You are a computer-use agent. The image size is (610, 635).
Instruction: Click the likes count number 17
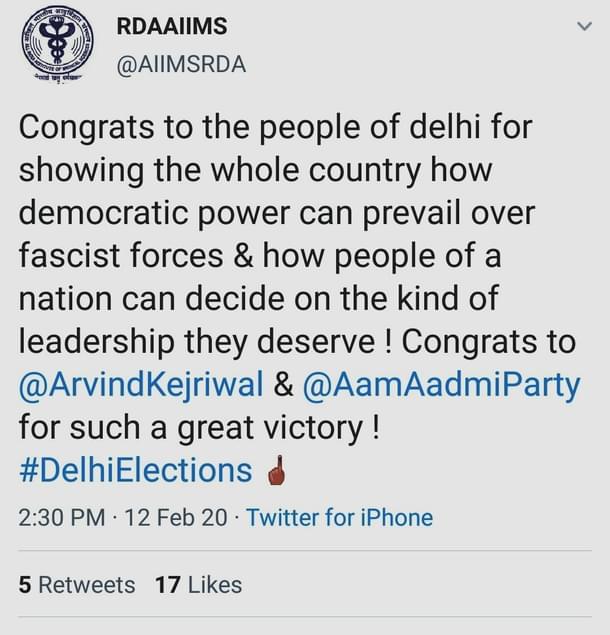(167, 585)
